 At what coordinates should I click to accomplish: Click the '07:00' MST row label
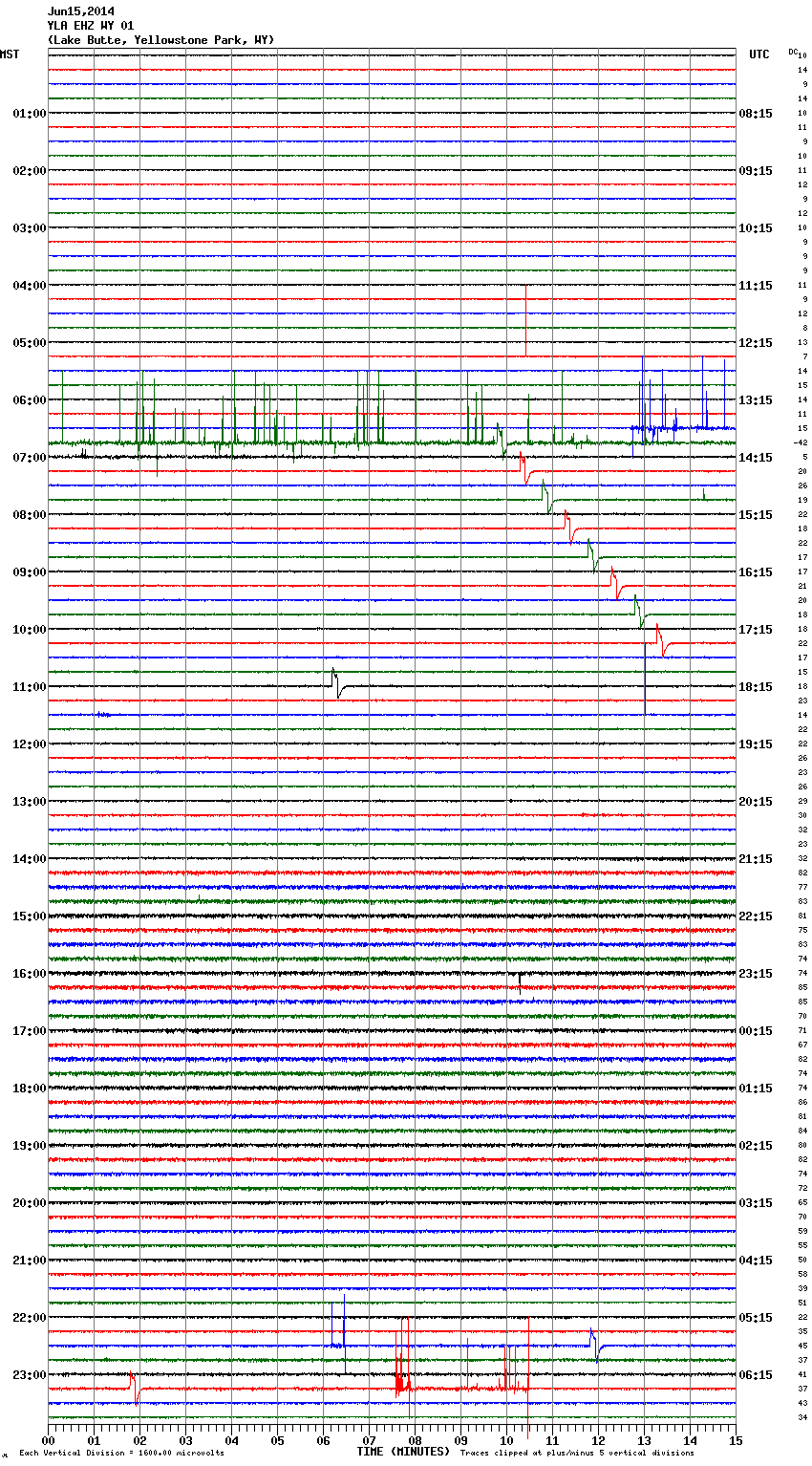30,458
